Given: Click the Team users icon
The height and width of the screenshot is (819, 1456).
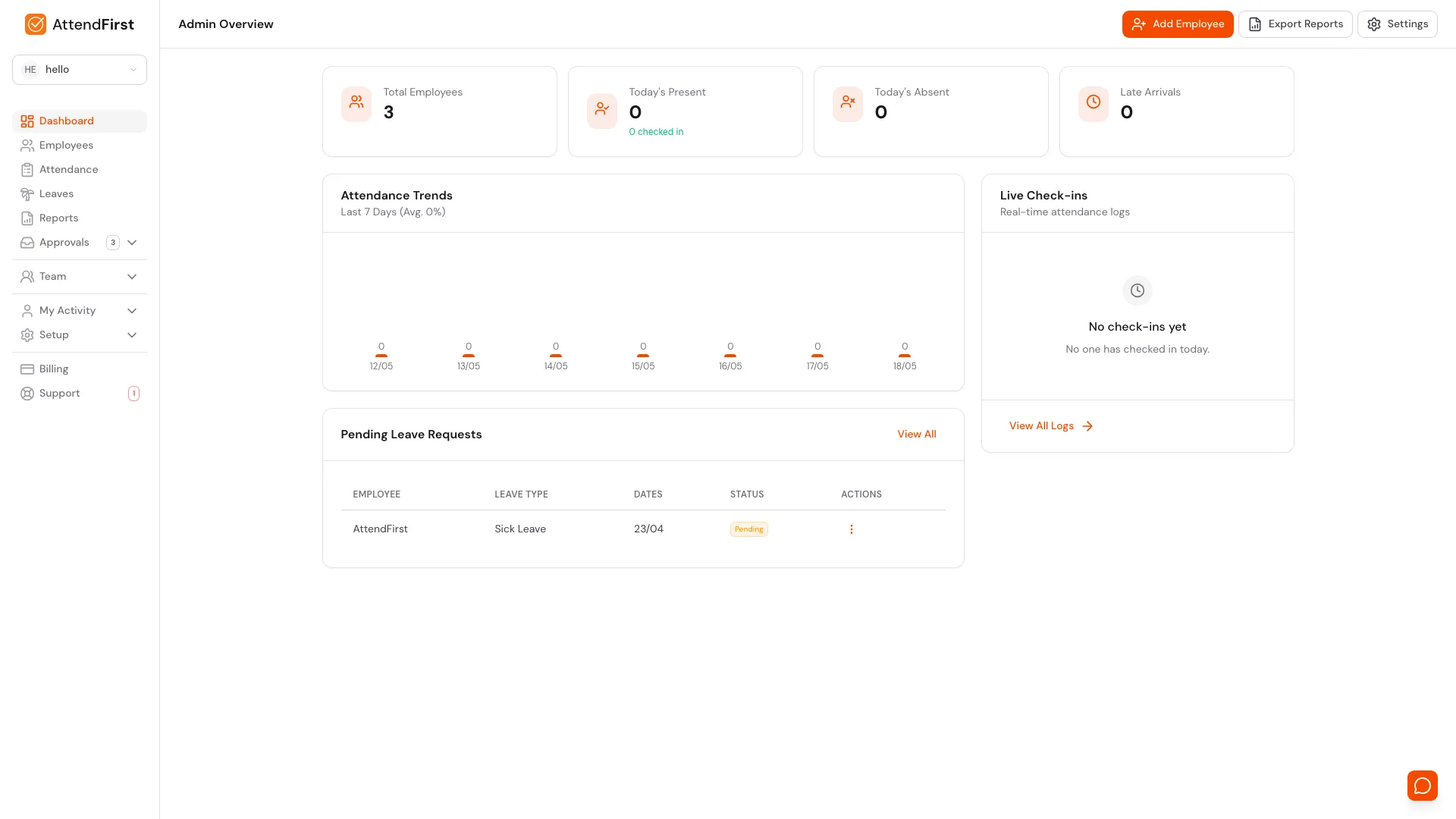Looking at the screenshot, I should coord(27,277).
